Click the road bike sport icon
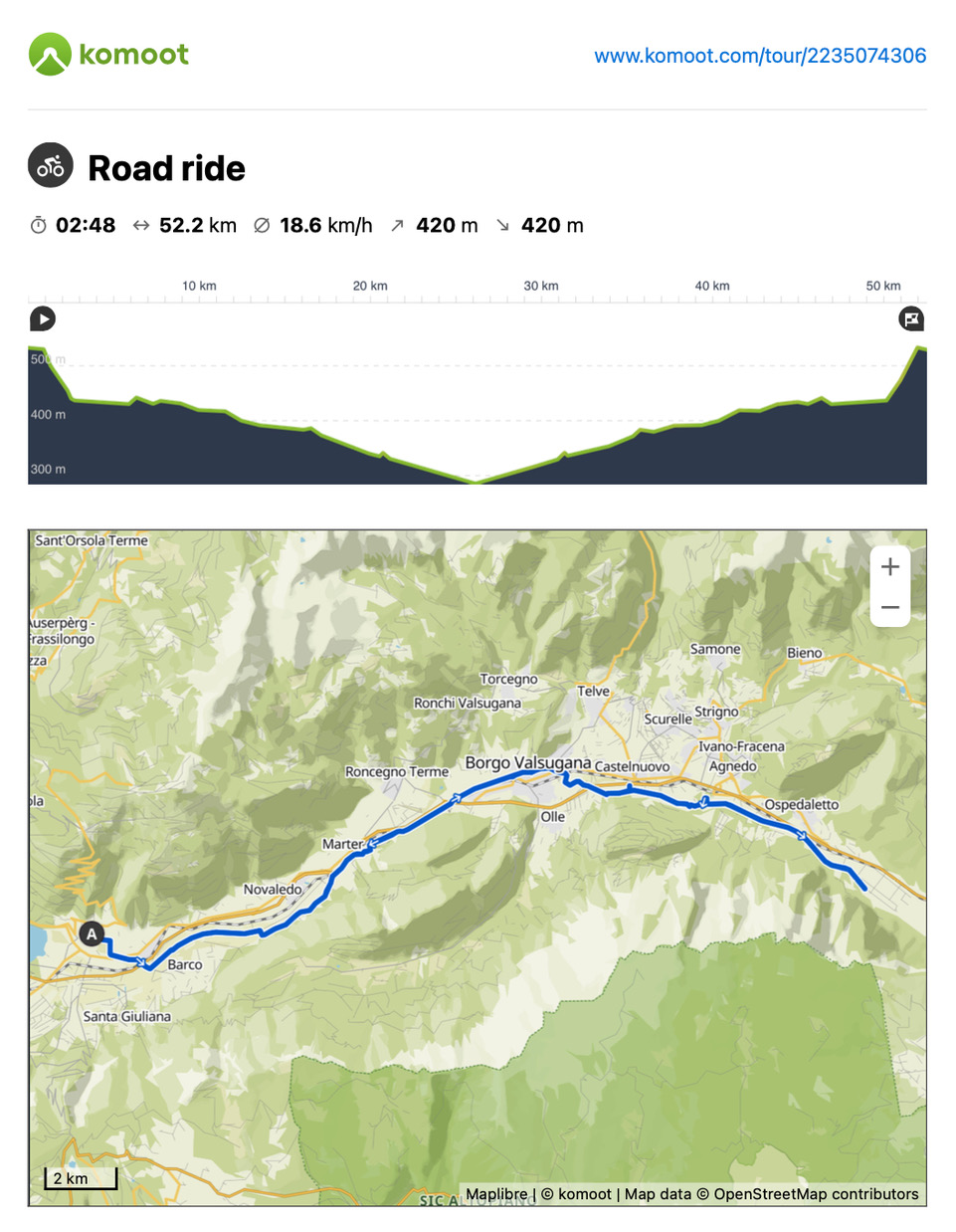The height and width of the screenshot is (1232, 956). (x=51, y=165)
